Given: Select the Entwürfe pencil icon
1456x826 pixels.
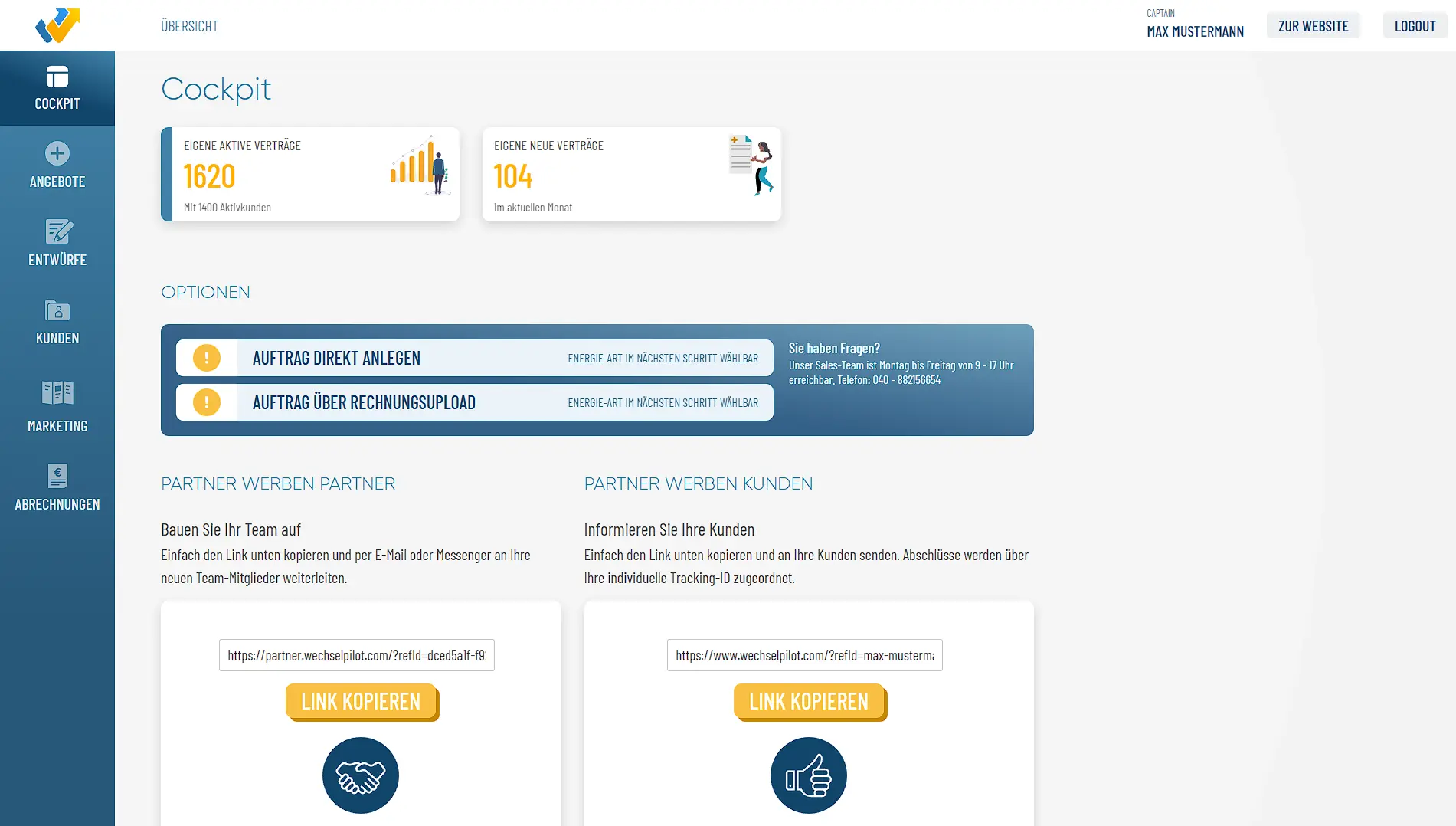Looking at the screenshot, I should (x=57, y=231).
